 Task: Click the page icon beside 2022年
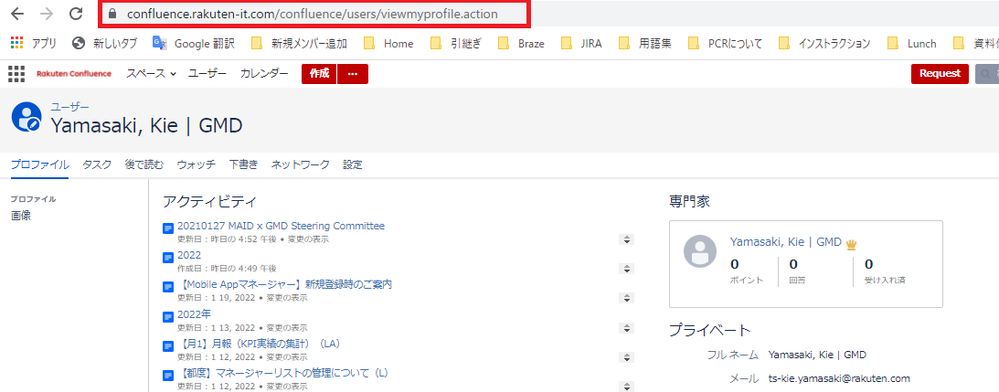tap(168, 317)
